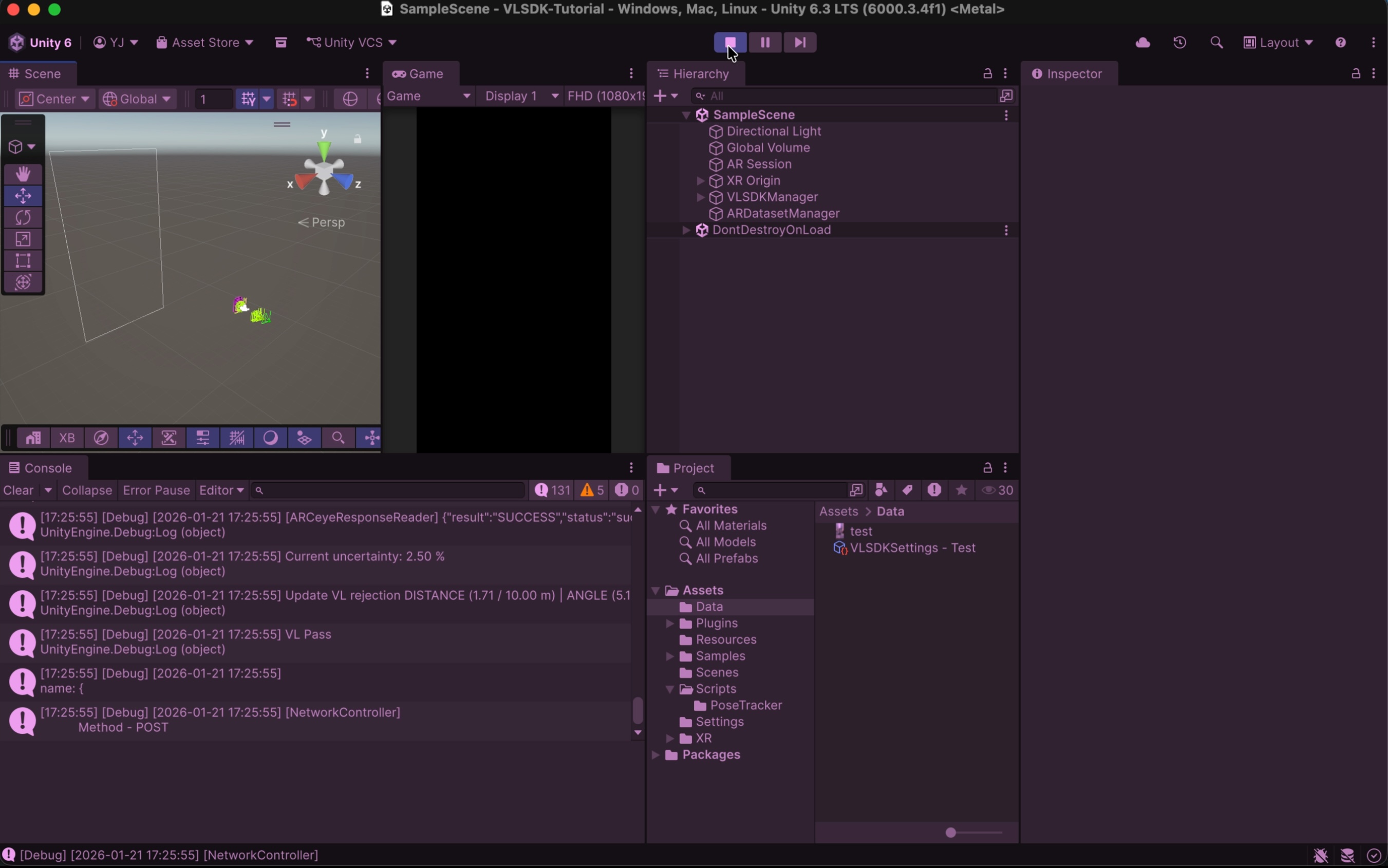
Task: Open the Undo History icon
Action: 1179,43
